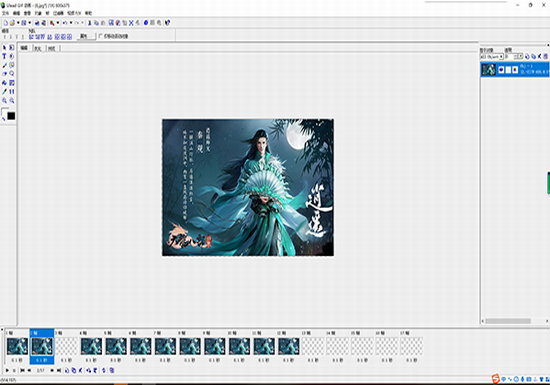Select the arrow pick tool
Image resolution: width=550 pixels, height=385 pixels.
coord(4,47)
